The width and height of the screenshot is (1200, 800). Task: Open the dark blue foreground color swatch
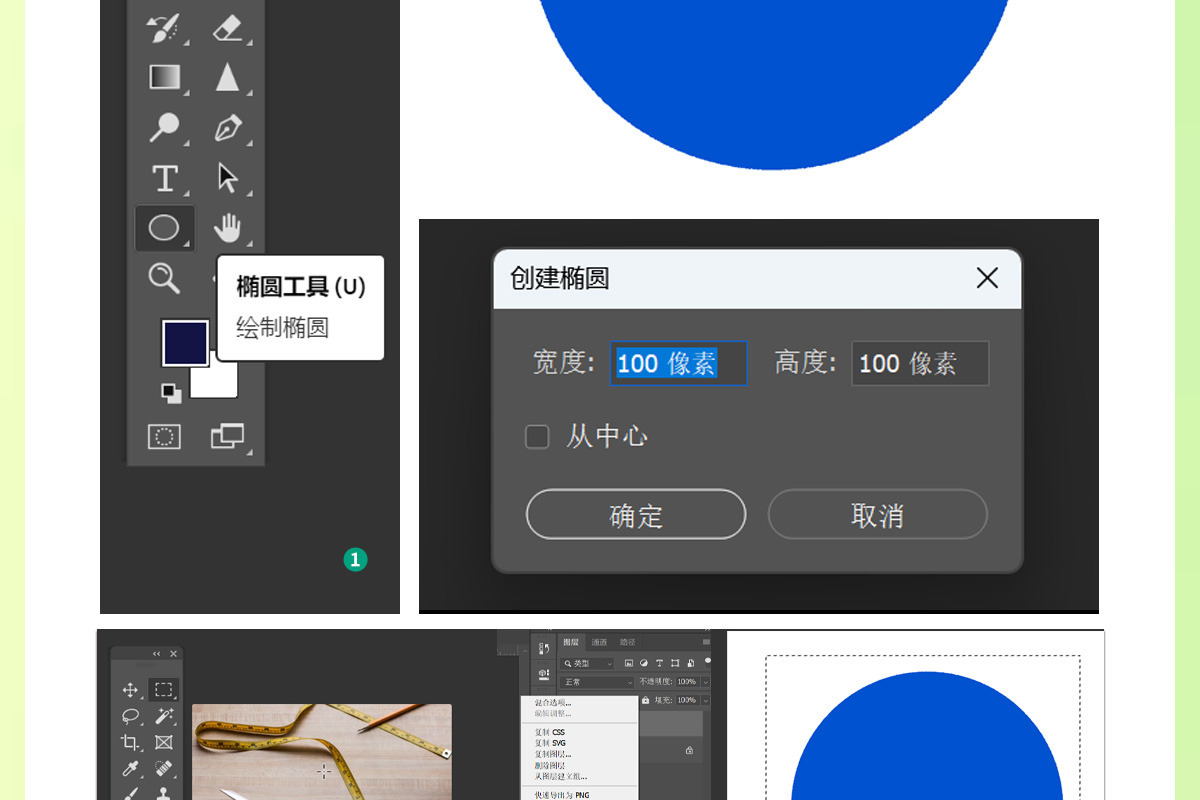(185, 343)
